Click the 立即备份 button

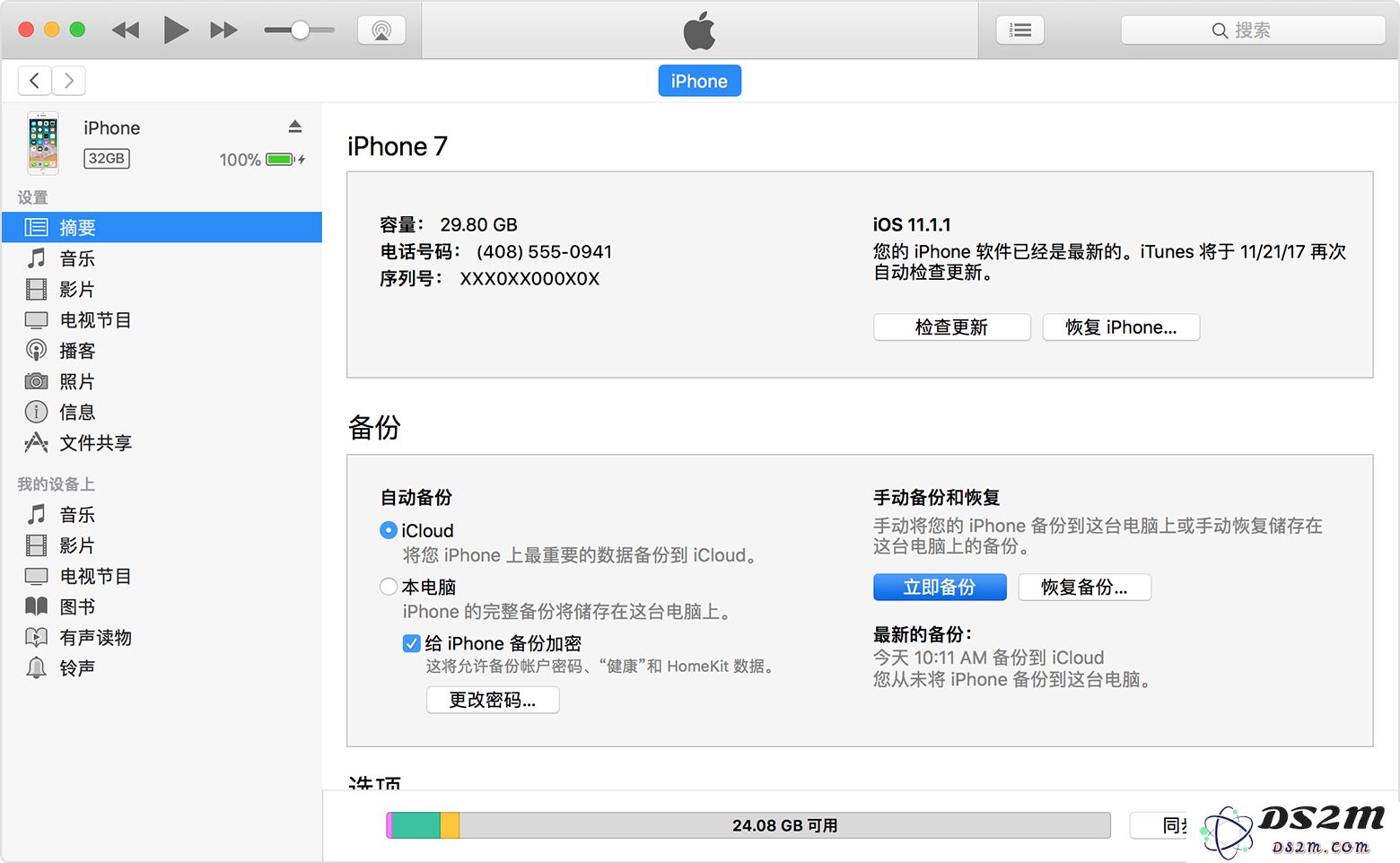click(x=940, y=588)
